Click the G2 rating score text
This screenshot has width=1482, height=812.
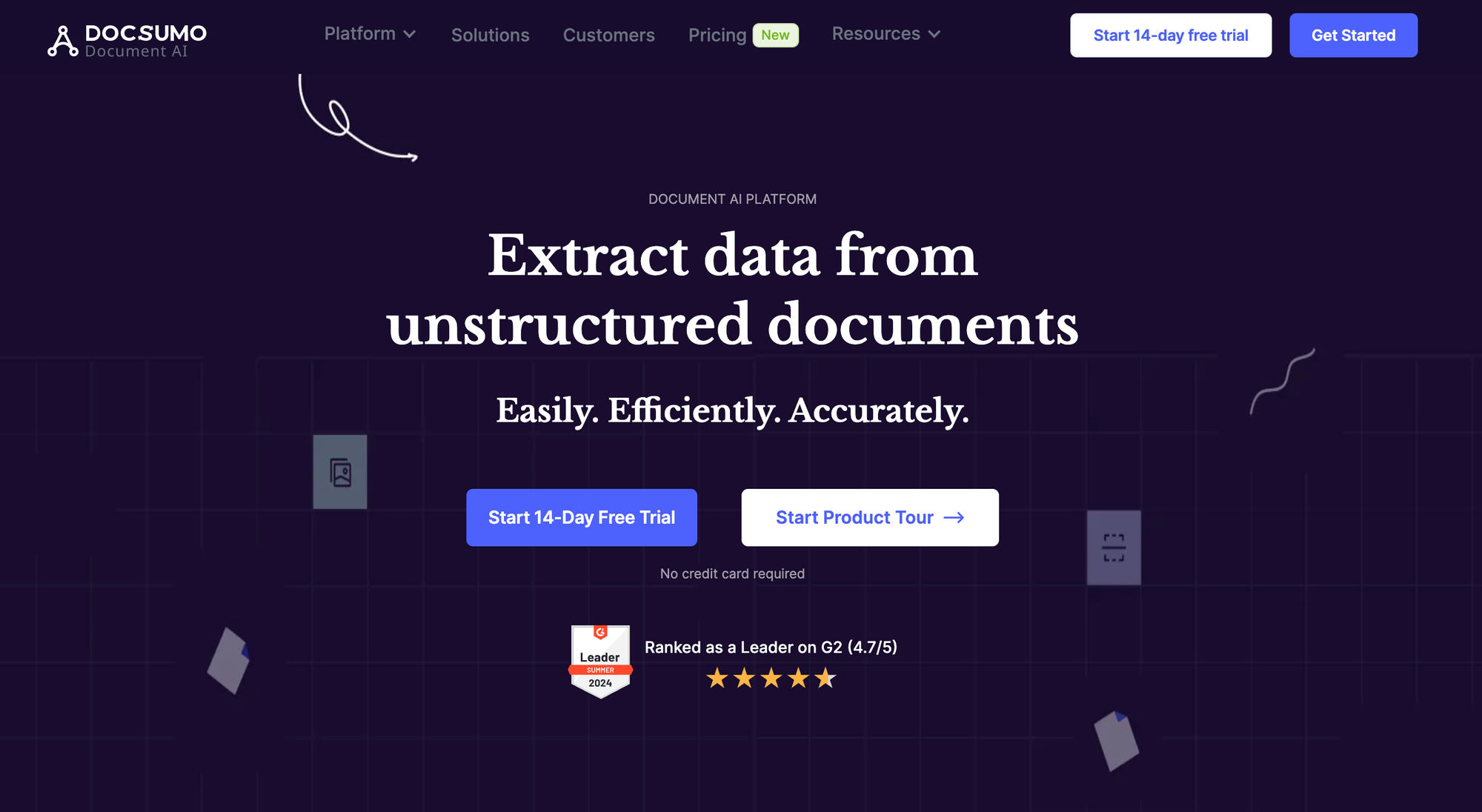point(770,647)
